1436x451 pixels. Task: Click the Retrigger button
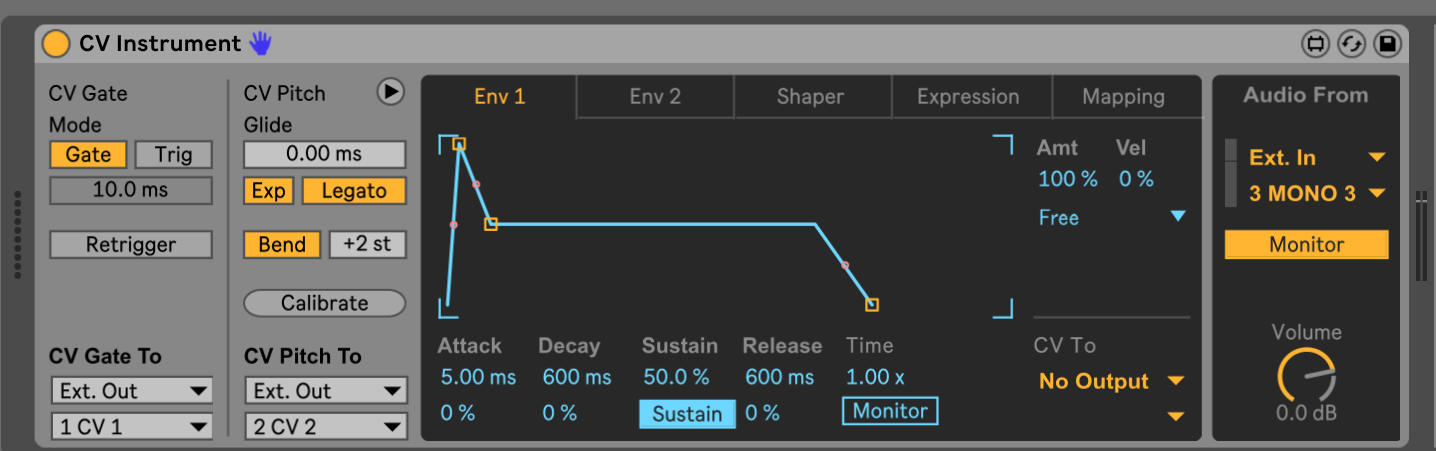[131, 245]
